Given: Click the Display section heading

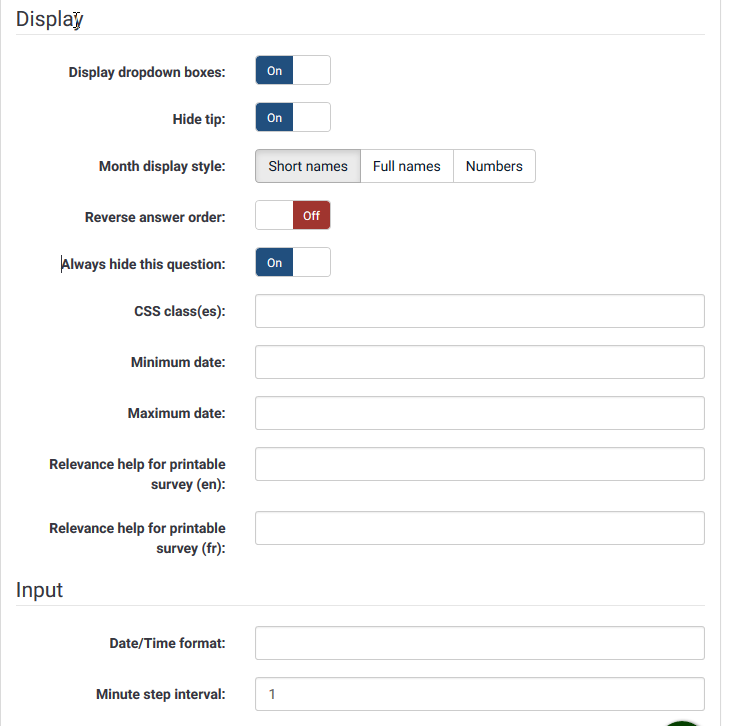Looking at the screenshot, I should click(49, 18).
